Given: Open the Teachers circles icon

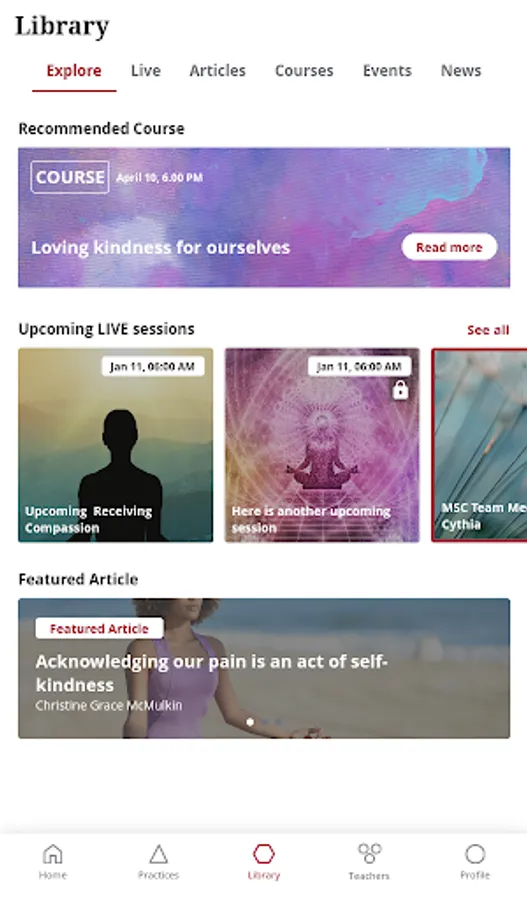Looking at the screenshot, I should coord(369,853).
